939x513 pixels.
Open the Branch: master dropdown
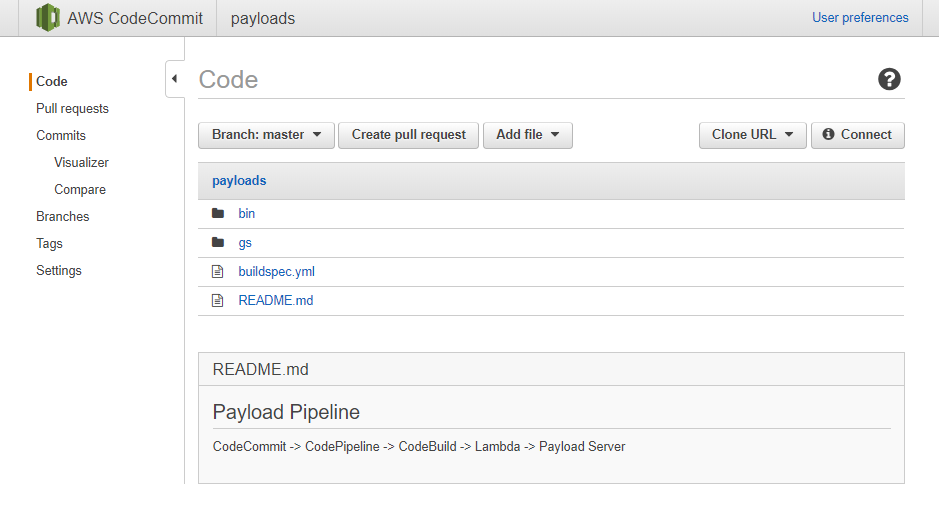tap(266, 135)
